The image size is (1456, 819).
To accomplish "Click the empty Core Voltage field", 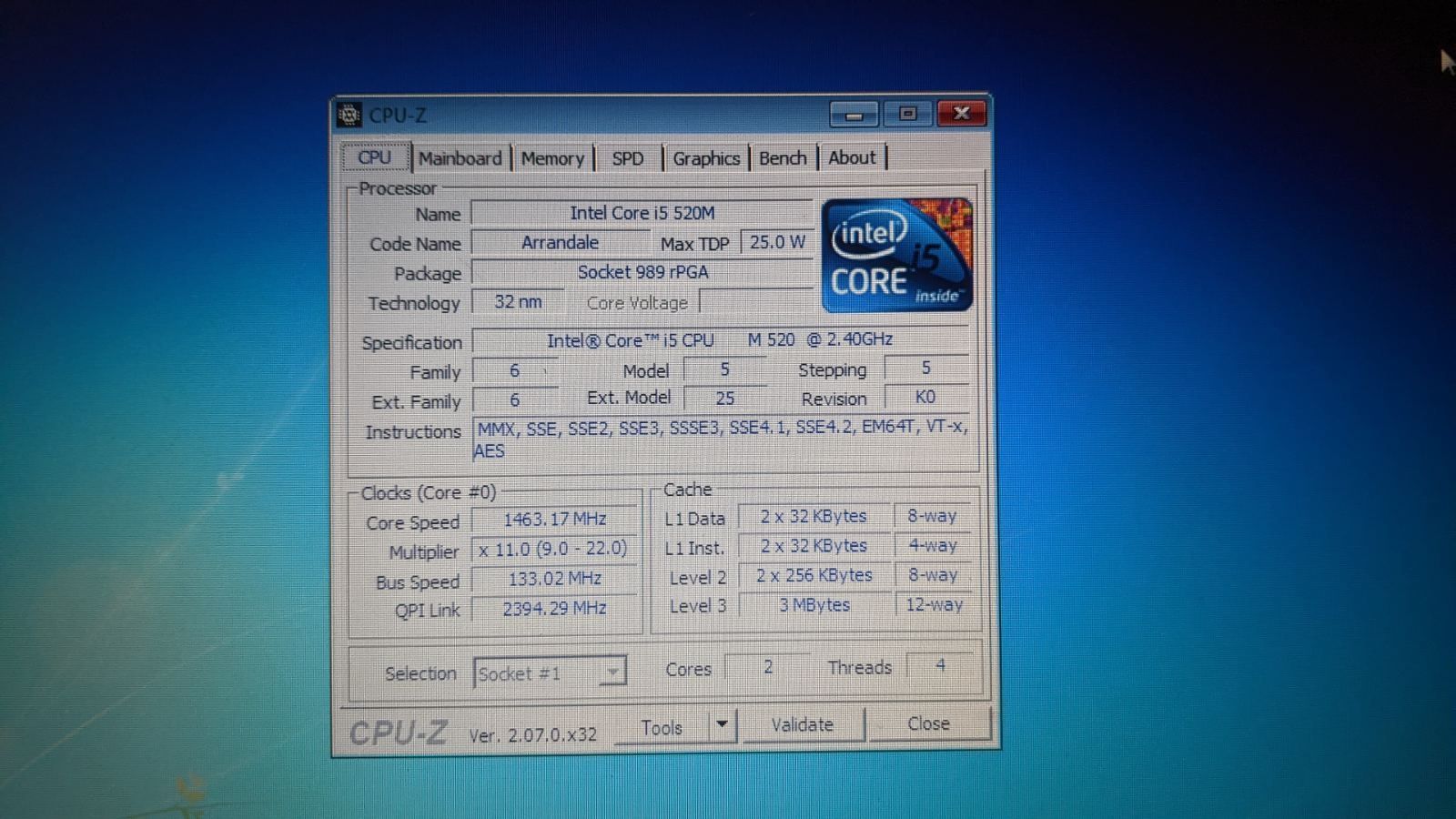I will [x=755, y=301].
